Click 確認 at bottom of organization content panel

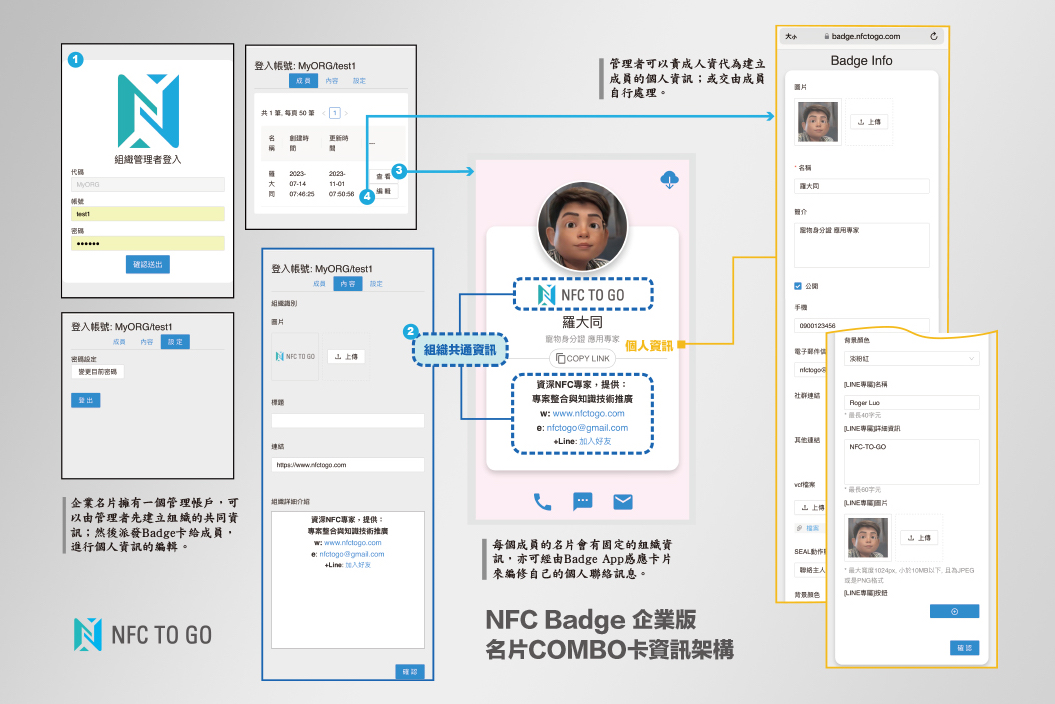(x=410, y=672)
